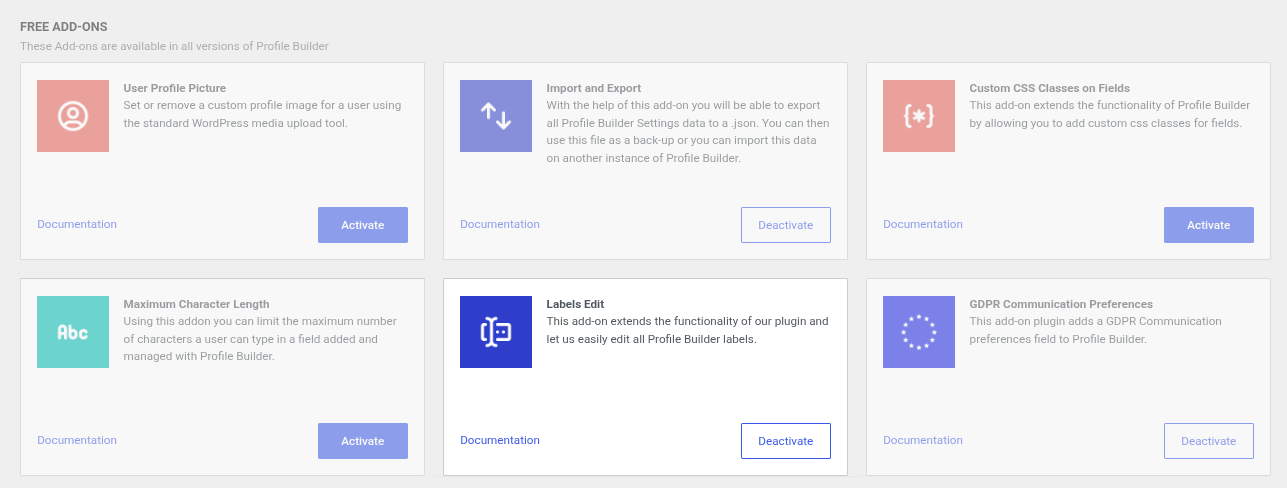
Task: Deactivate the GDPR Communication Preferences add-on
Action: coord(1209,441)
